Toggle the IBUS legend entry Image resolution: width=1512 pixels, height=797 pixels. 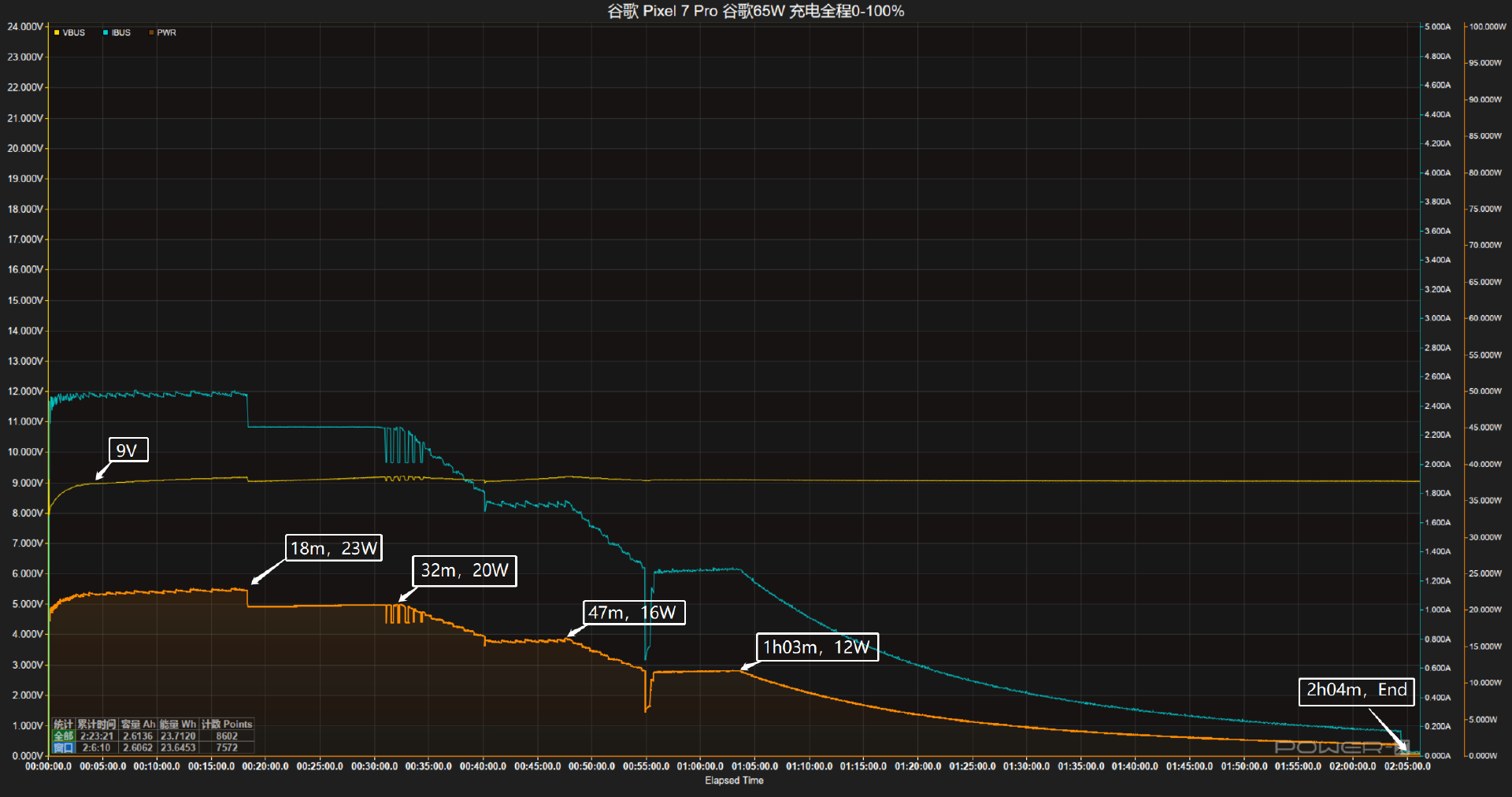tap(117, 32)
